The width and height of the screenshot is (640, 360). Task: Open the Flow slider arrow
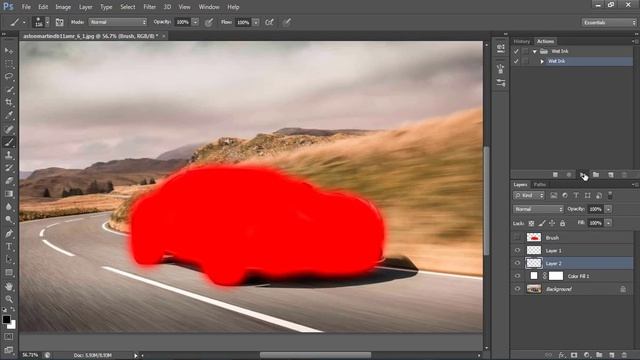point(256,22)
